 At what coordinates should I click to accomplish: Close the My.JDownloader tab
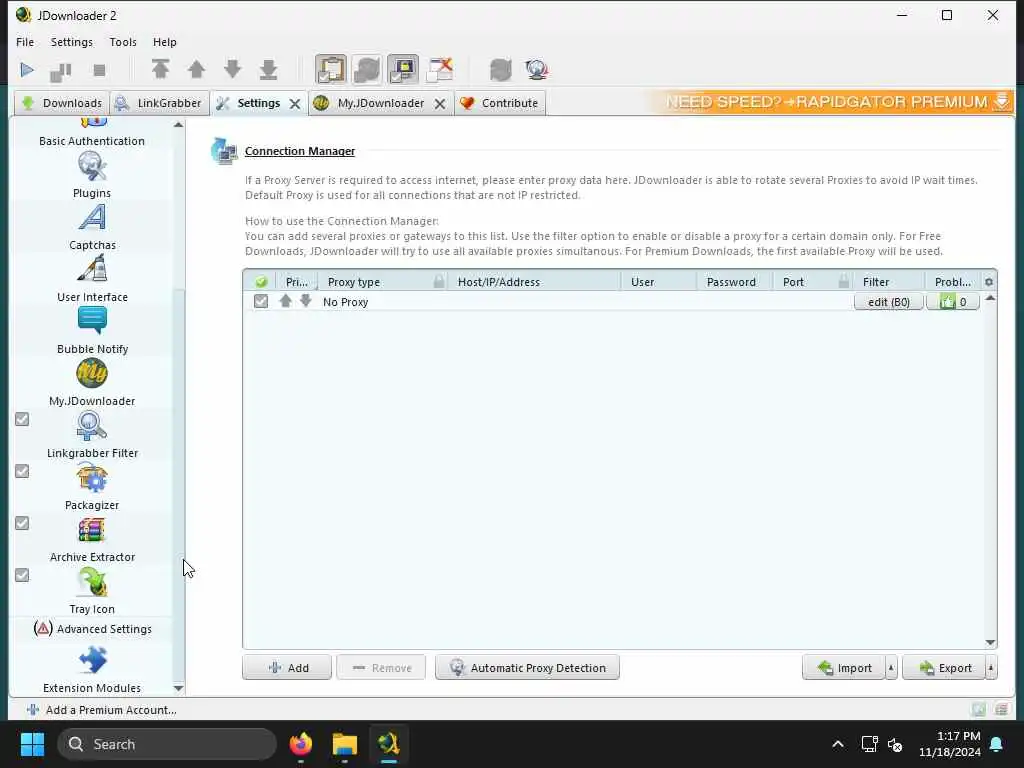tap(440, 104)
